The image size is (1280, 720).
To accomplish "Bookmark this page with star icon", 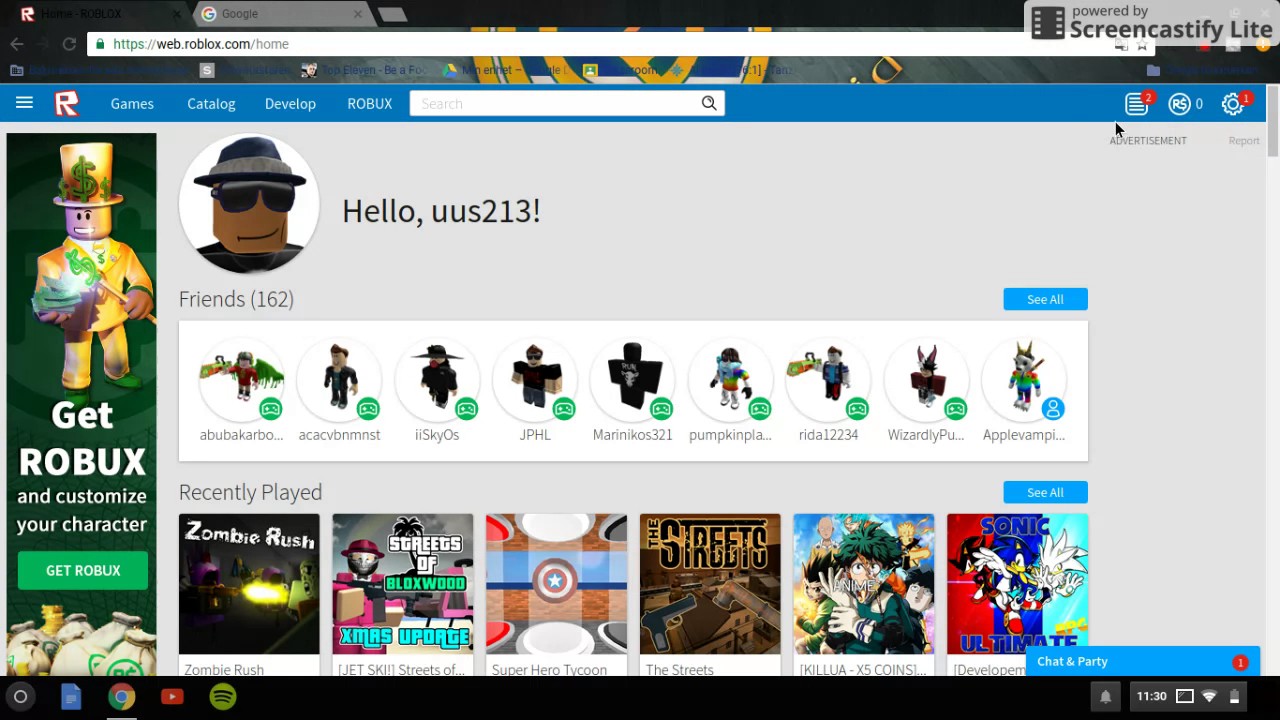I will [1142, 44].
